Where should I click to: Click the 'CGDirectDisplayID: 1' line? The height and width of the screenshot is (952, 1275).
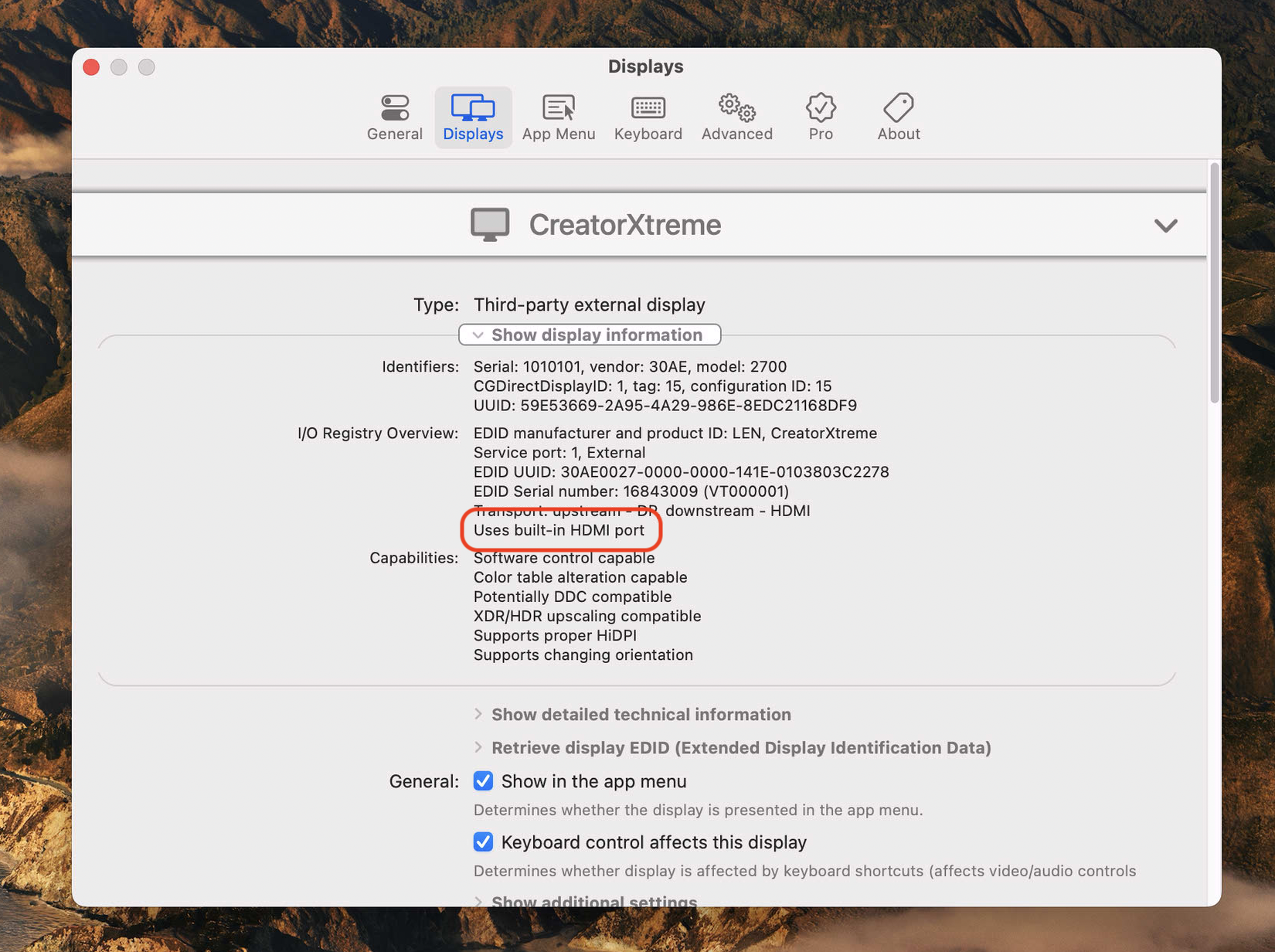652,386
